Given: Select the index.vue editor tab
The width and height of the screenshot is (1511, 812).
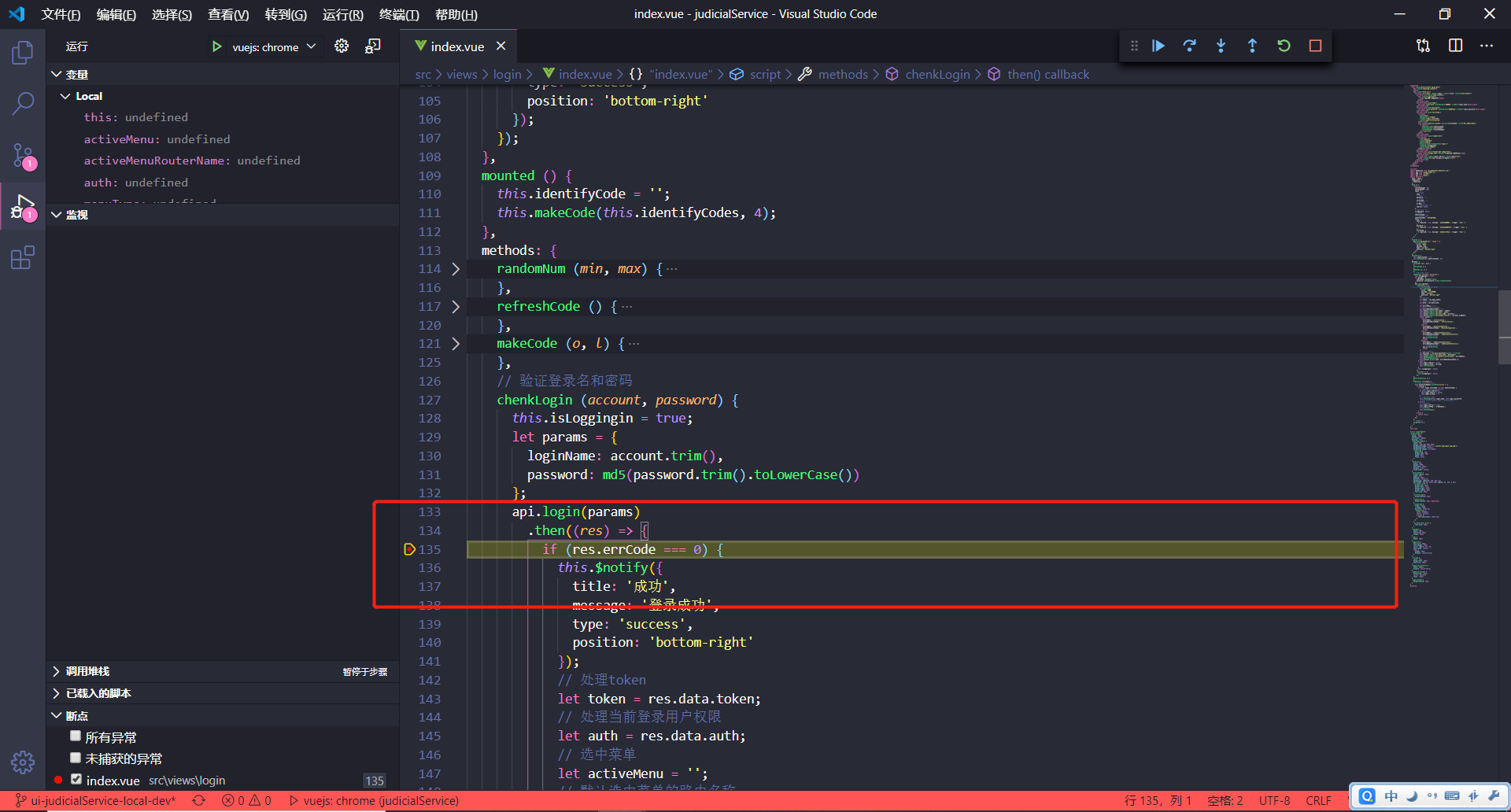Looking at the screenshot, I should point(458,46).
